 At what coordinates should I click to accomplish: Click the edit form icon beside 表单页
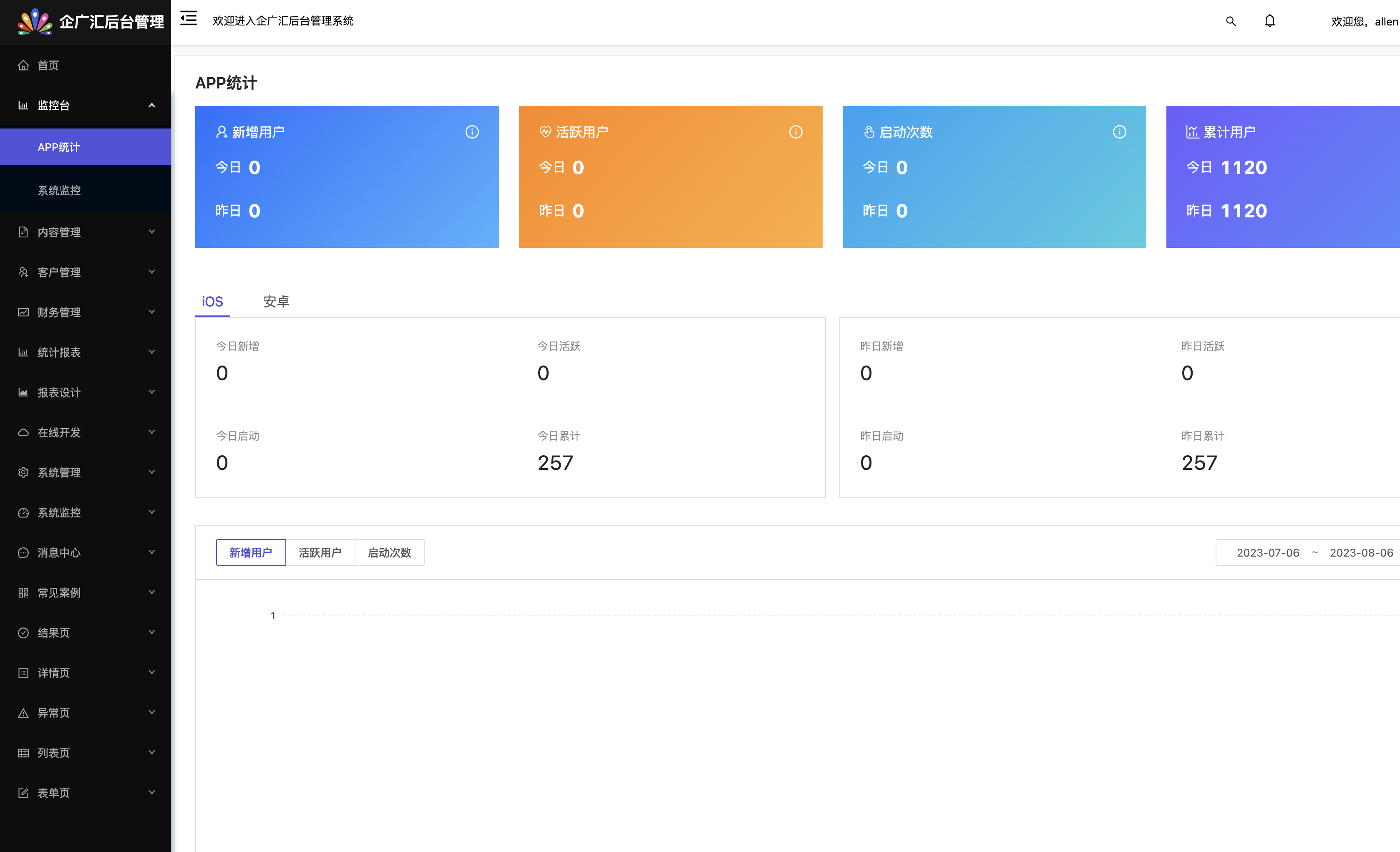click(23, 793)
